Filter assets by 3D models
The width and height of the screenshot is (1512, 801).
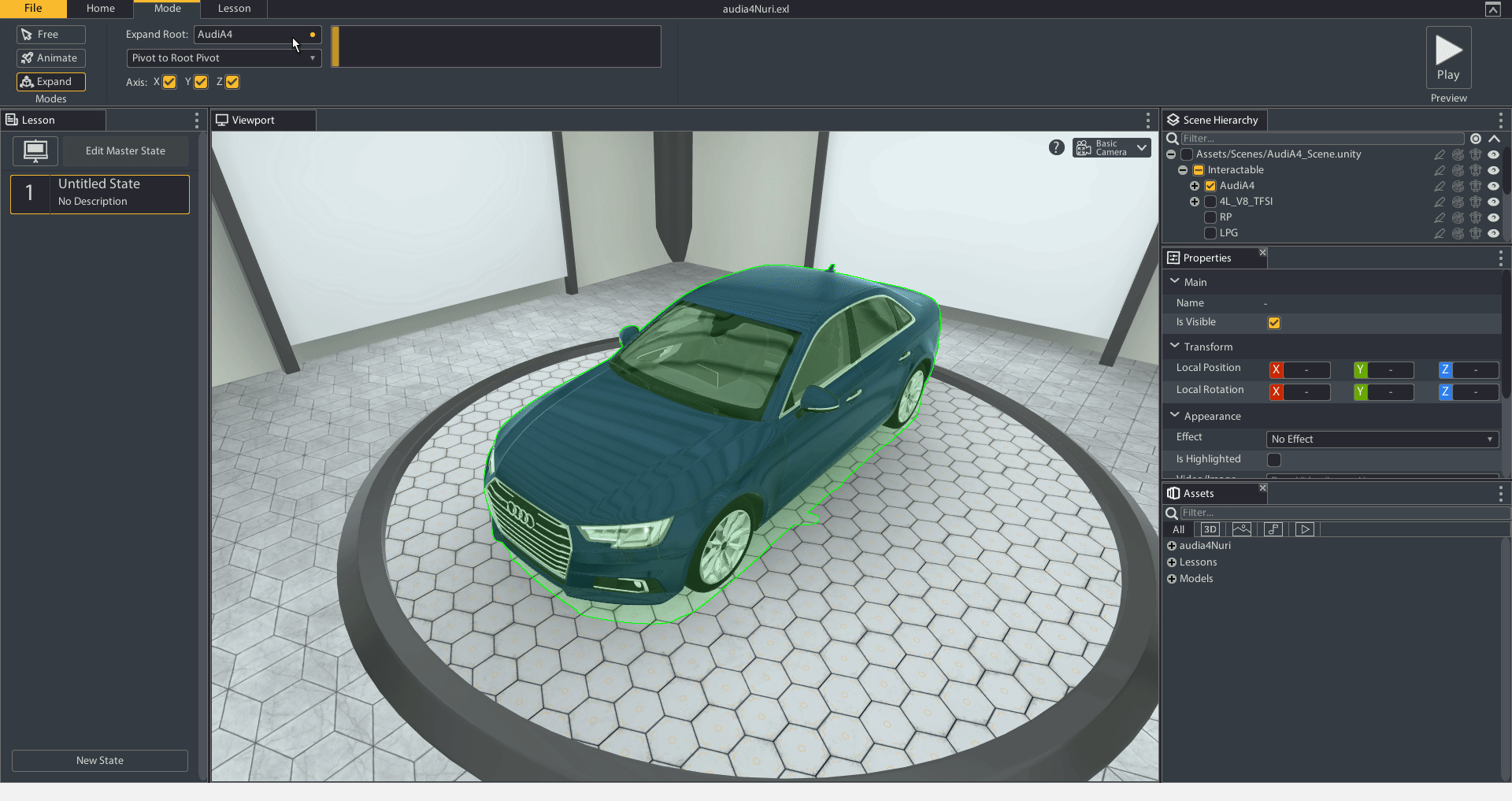(x=1210, y=529)
